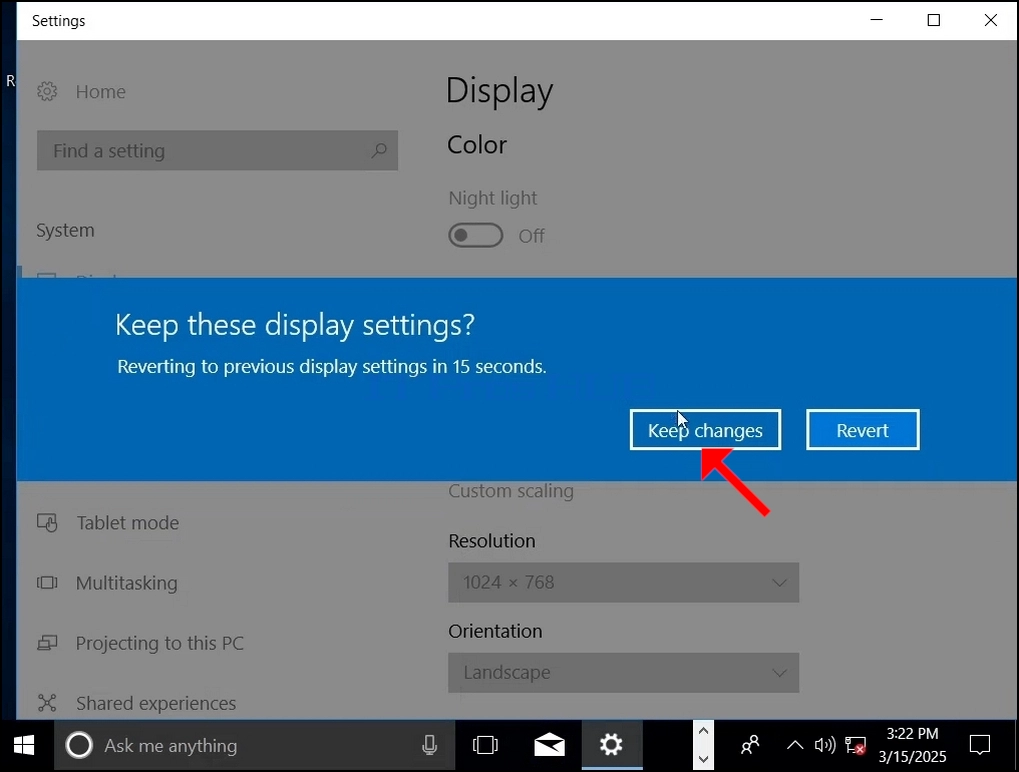Open the Mail app on taskbar

(x=549, y=745)
